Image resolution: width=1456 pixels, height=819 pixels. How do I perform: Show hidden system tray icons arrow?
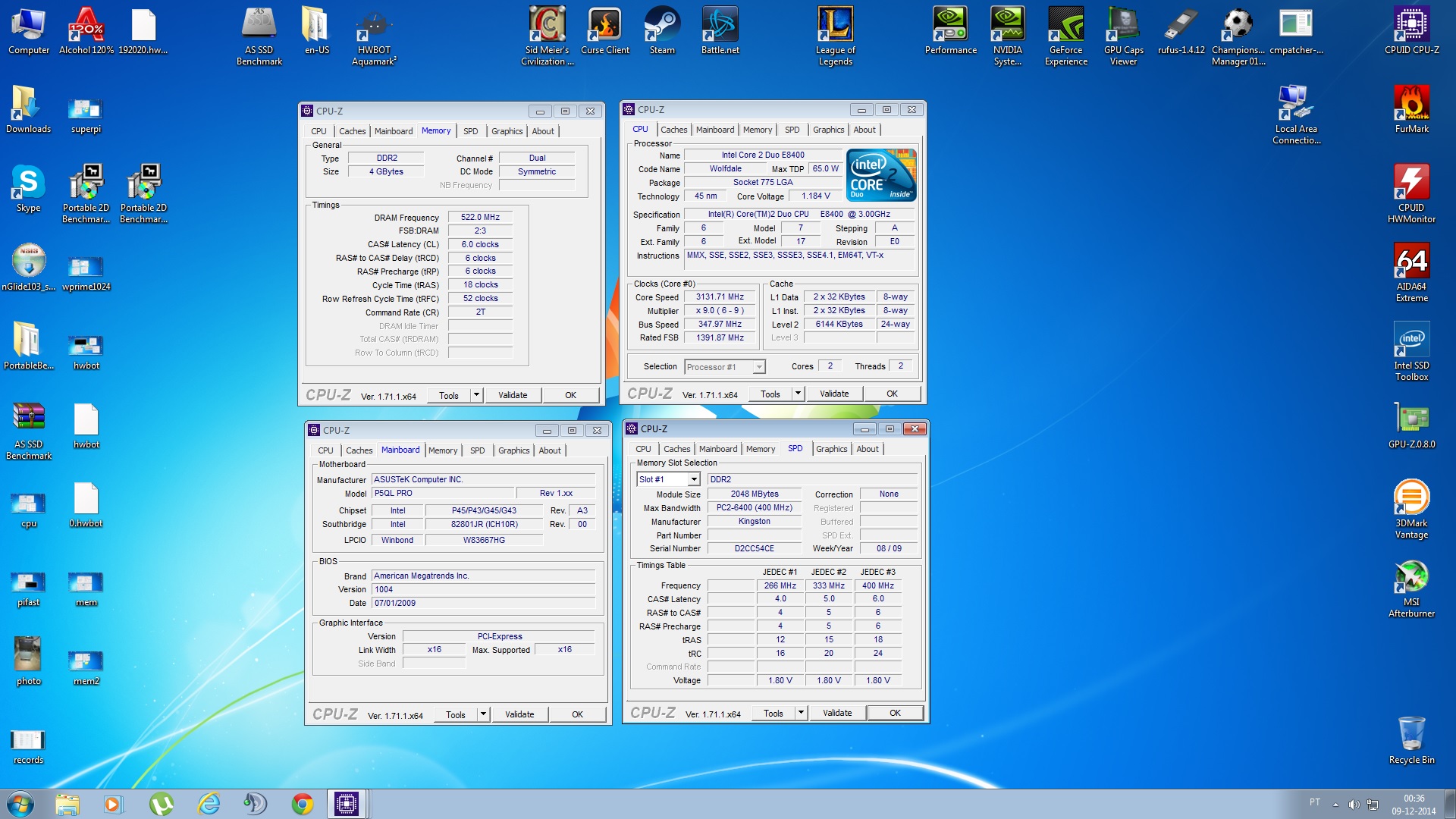click(1335, 804)
